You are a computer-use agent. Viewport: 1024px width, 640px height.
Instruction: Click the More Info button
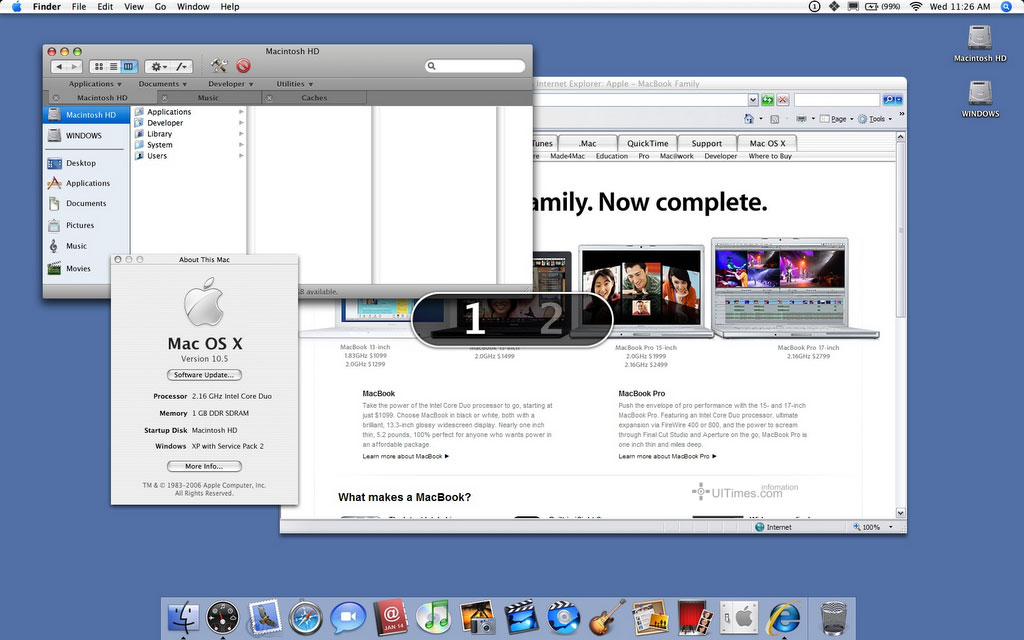coord(204,466)
